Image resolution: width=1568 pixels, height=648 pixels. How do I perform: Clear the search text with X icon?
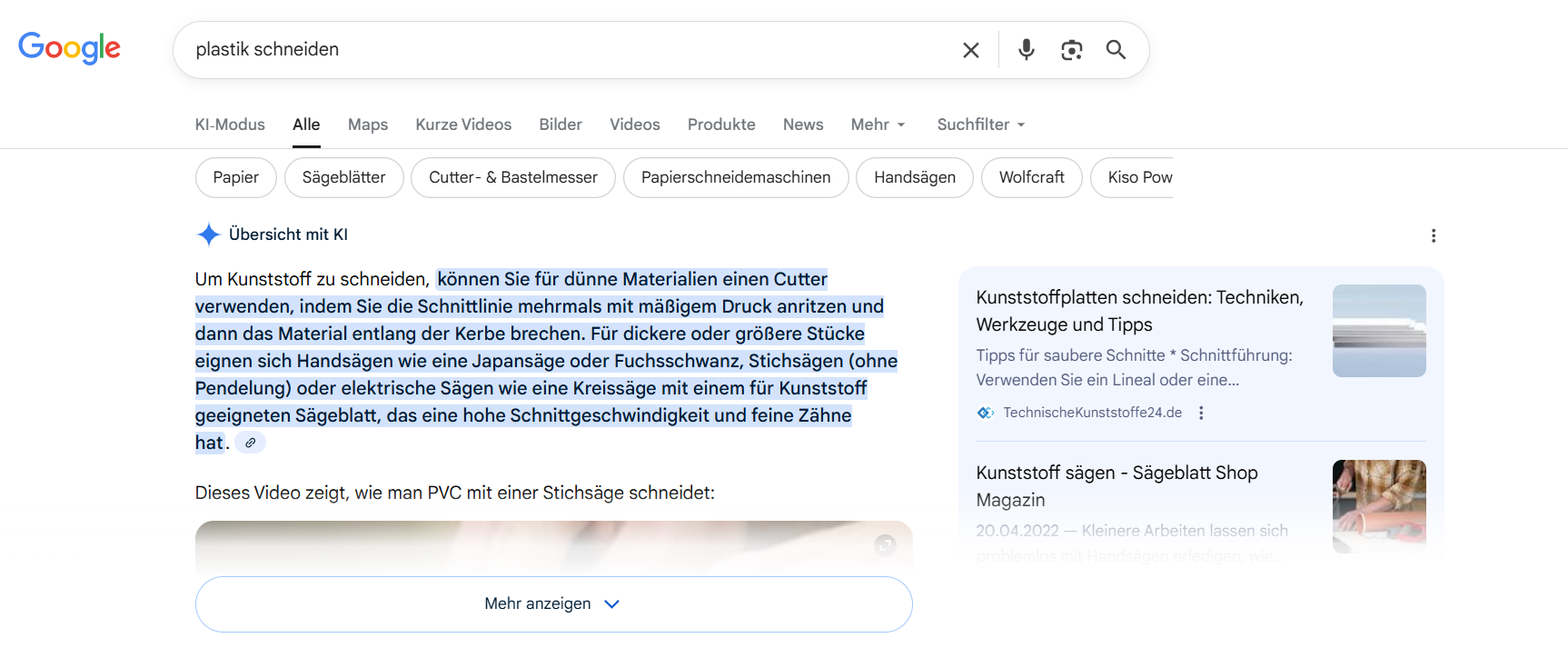[x=970, y=50]
